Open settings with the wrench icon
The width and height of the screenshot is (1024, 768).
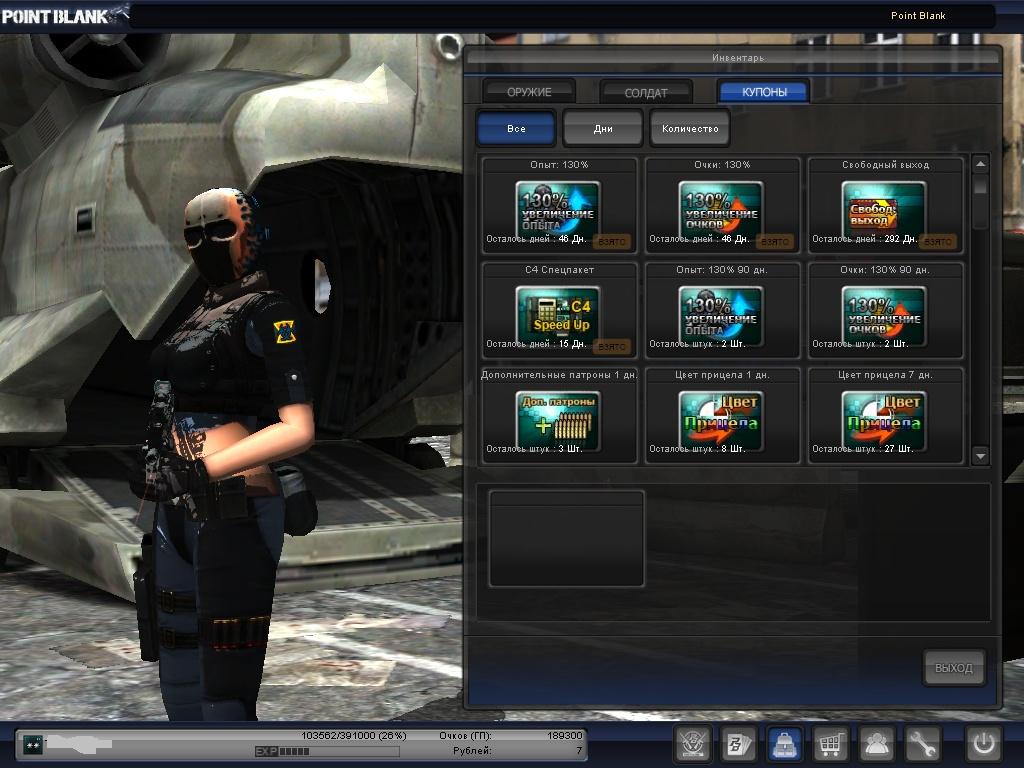[923, 744]
